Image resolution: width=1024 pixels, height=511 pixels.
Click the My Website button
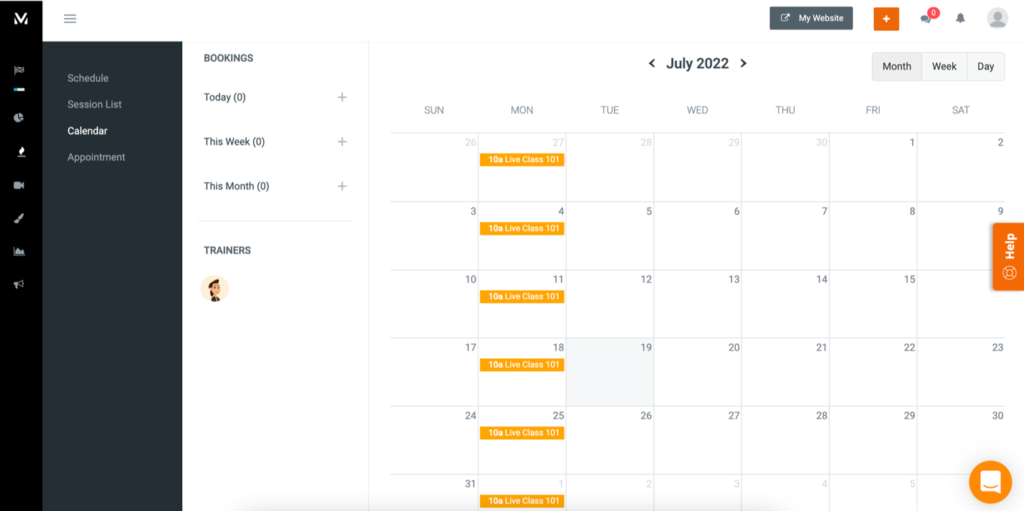click(811, 18)
